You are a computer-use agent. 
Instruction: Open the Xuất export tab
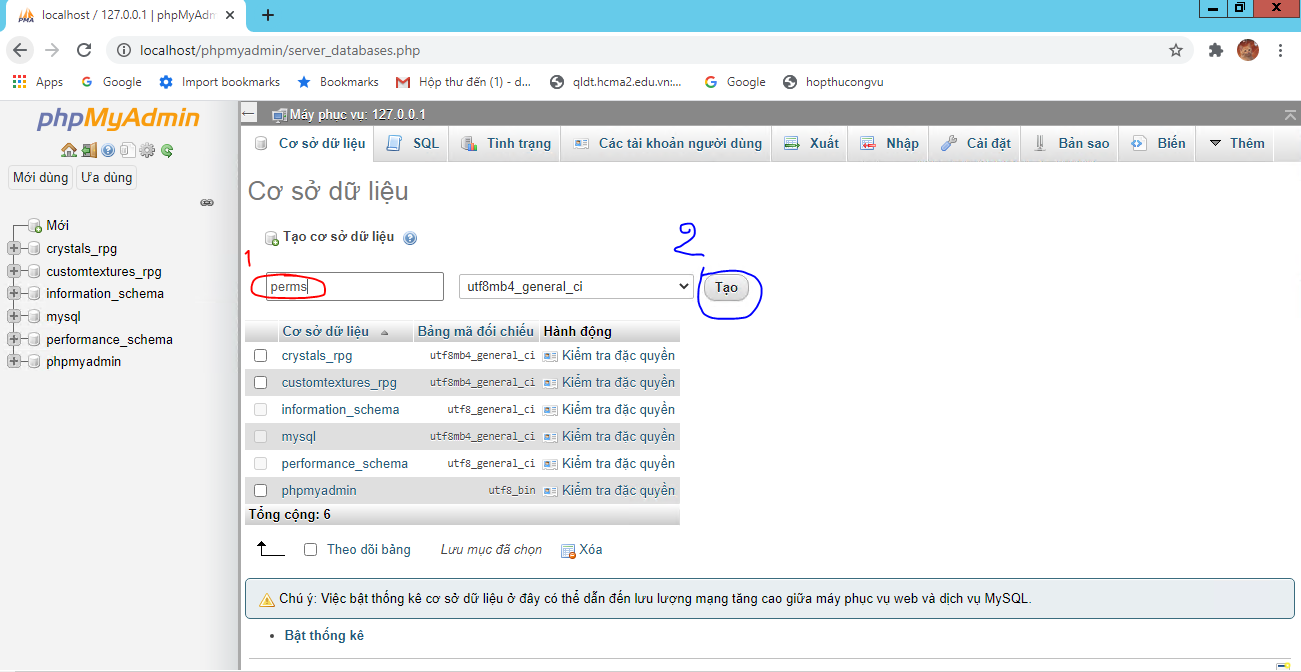[811, 143]
